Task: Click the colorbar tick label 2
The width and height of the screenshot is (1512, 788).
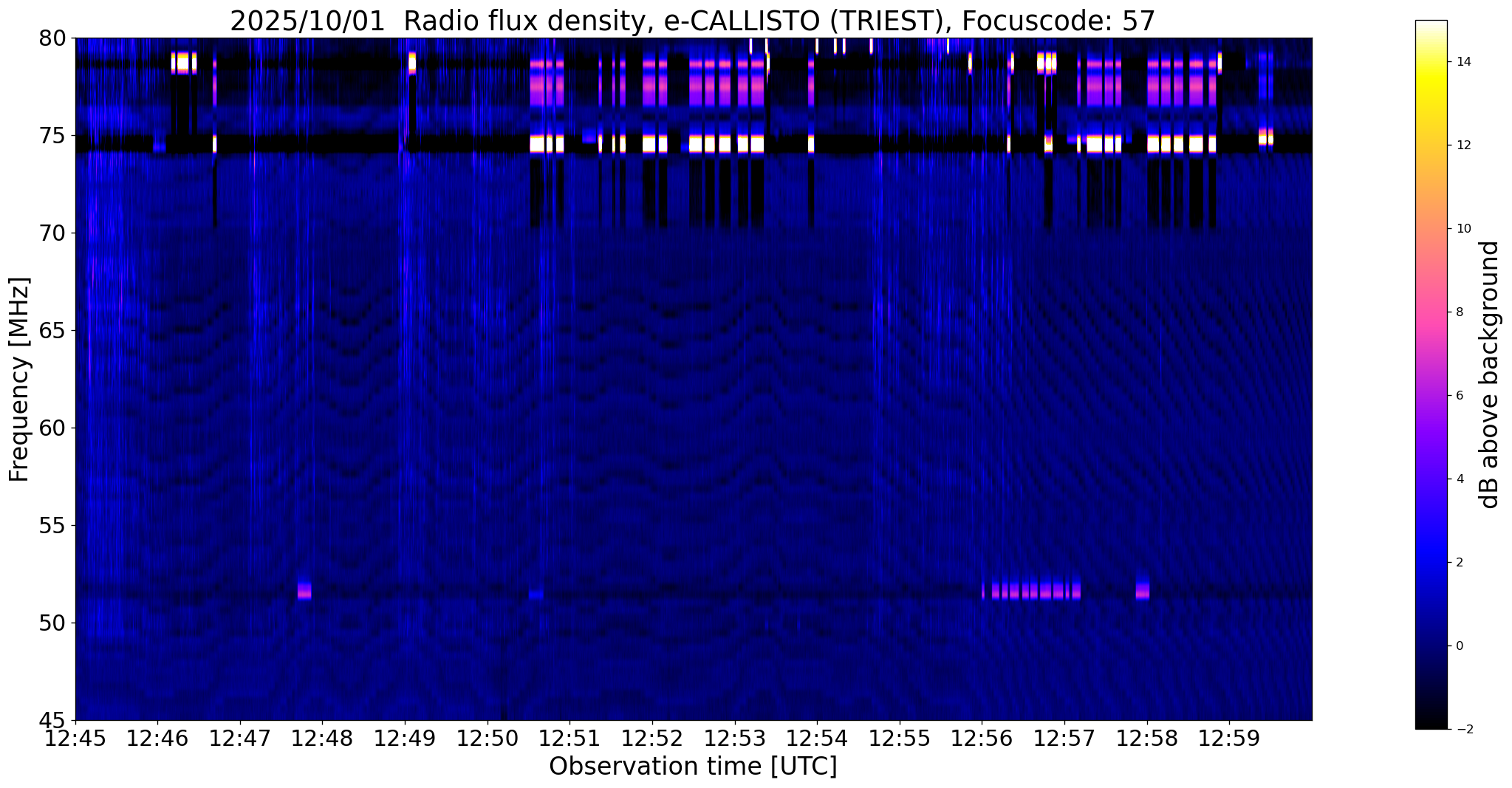Action: 1458,563
